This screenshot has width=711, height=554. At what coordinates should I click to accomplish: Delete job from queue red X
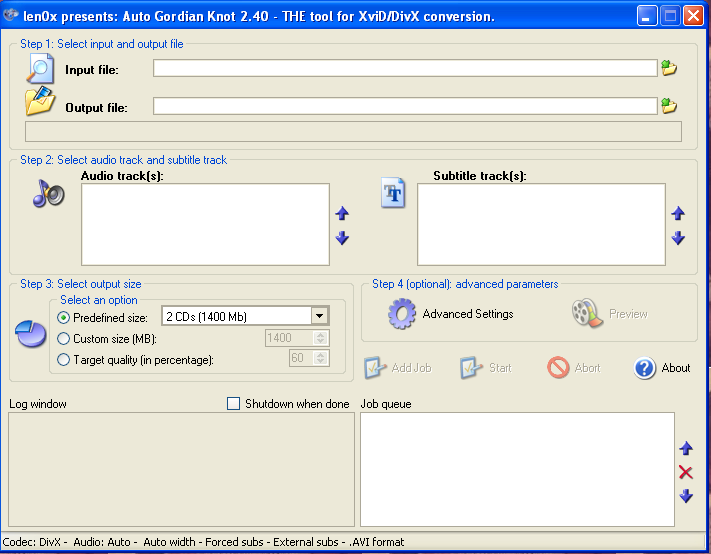point(686,472)
